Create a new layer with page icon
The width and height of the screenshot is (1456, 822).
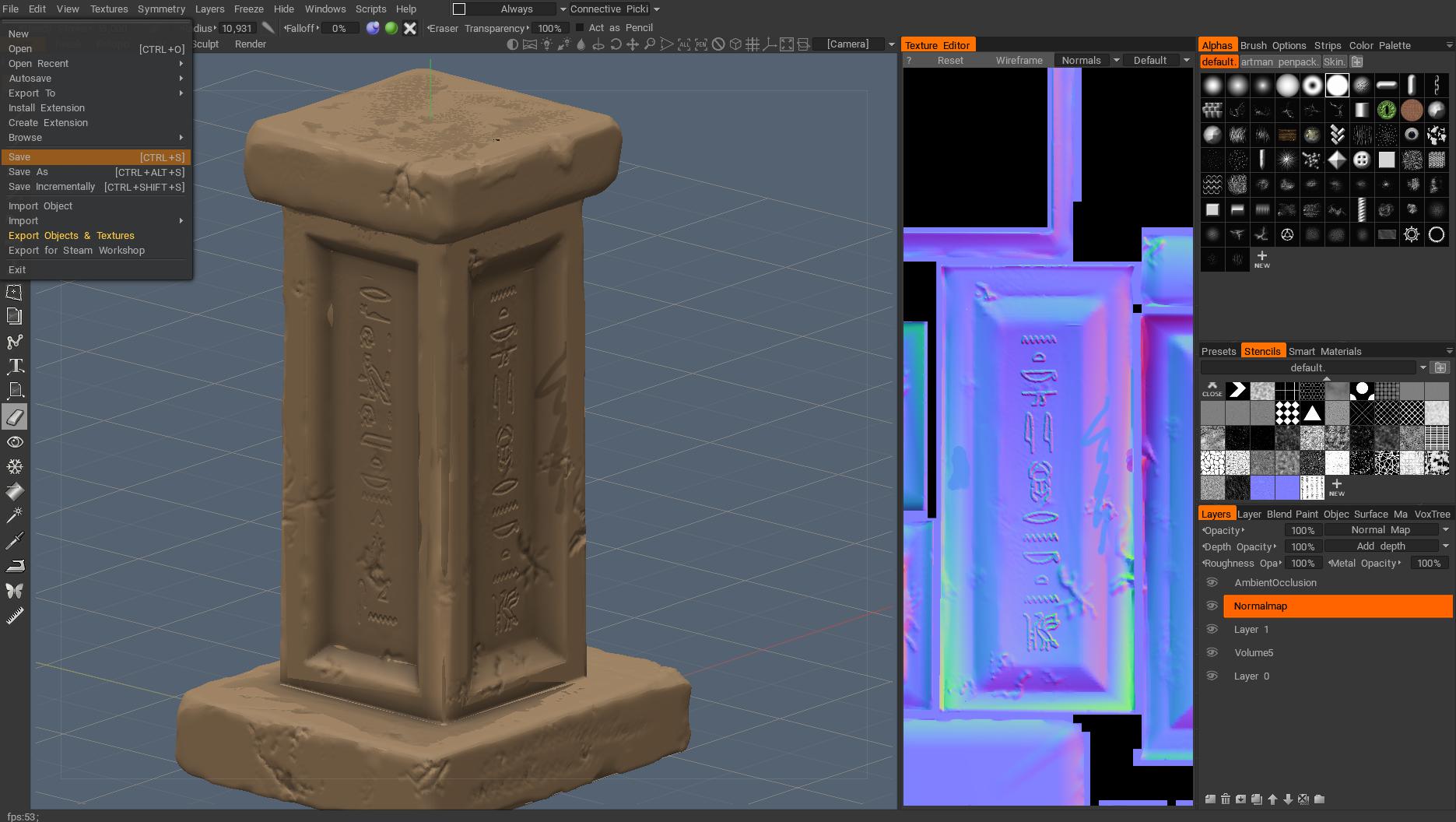tap(1210, 799)
